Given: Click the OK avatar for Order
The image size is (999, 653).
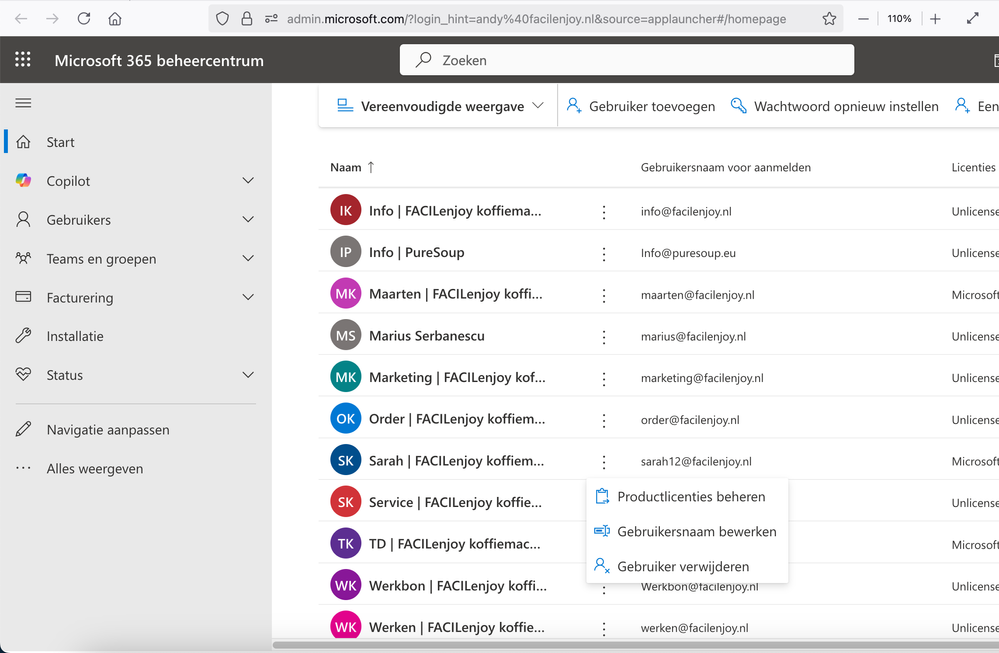Looking at the screenshot, I should [x=345, y=419].
